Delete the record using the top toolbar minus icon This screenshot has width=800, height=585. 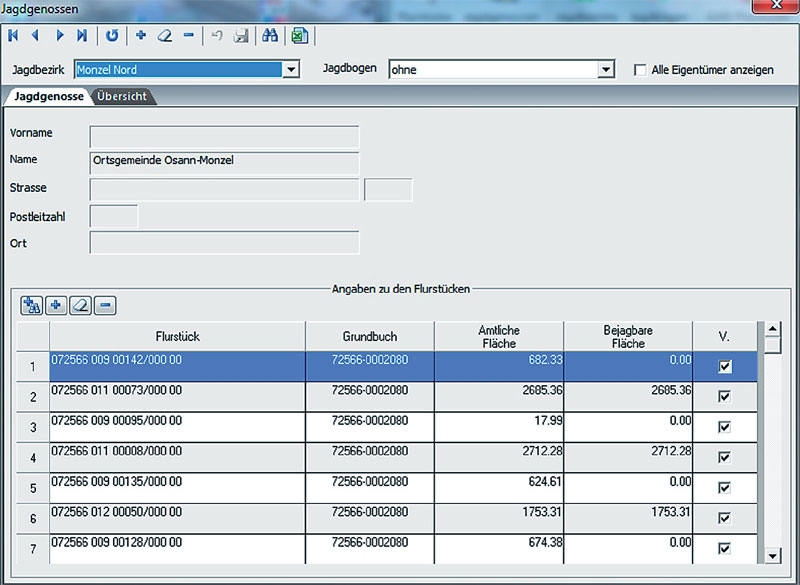coord(189,35)
